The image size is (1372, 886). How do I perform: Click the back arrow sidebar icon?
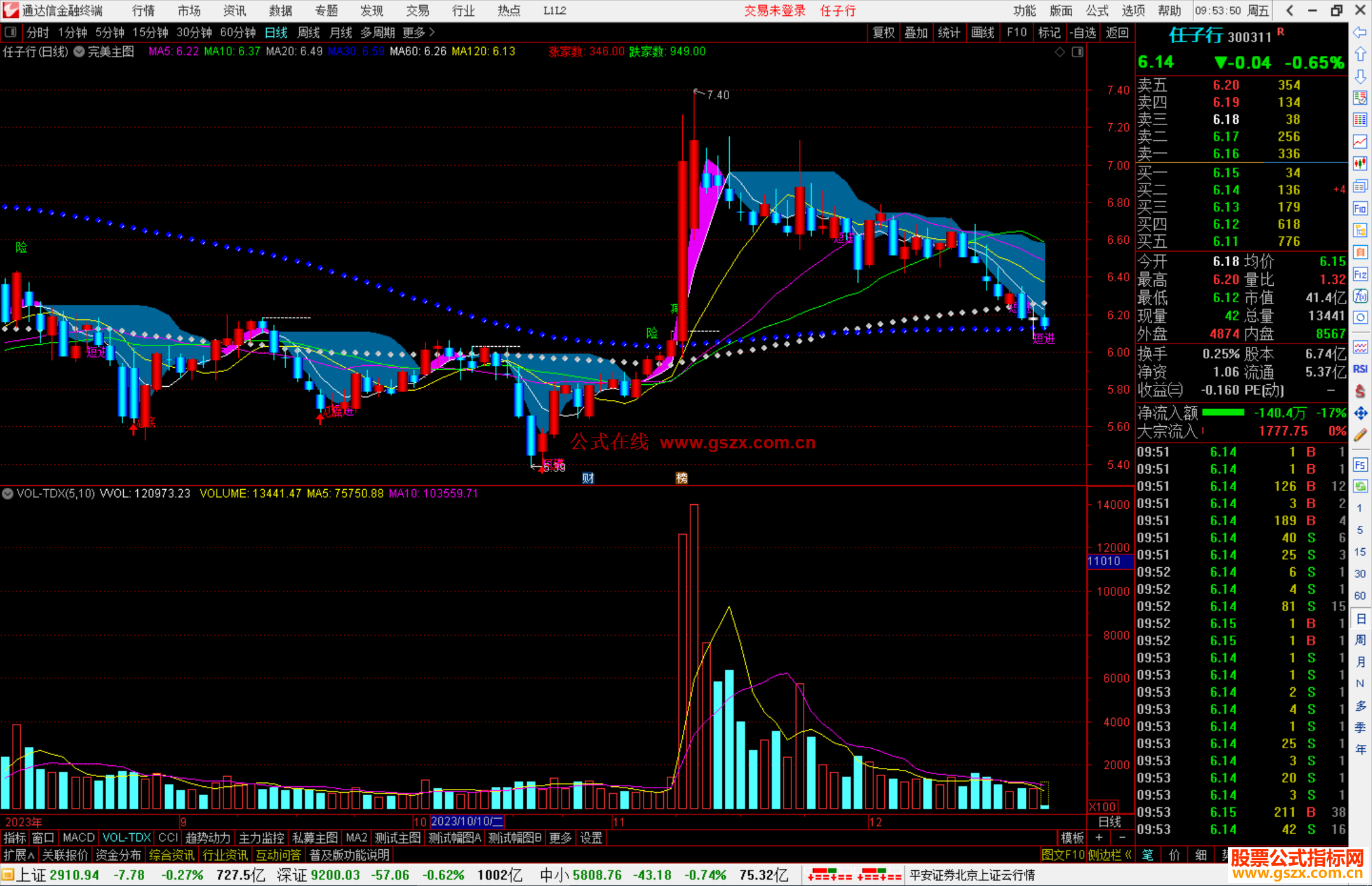pos(1360,32)
